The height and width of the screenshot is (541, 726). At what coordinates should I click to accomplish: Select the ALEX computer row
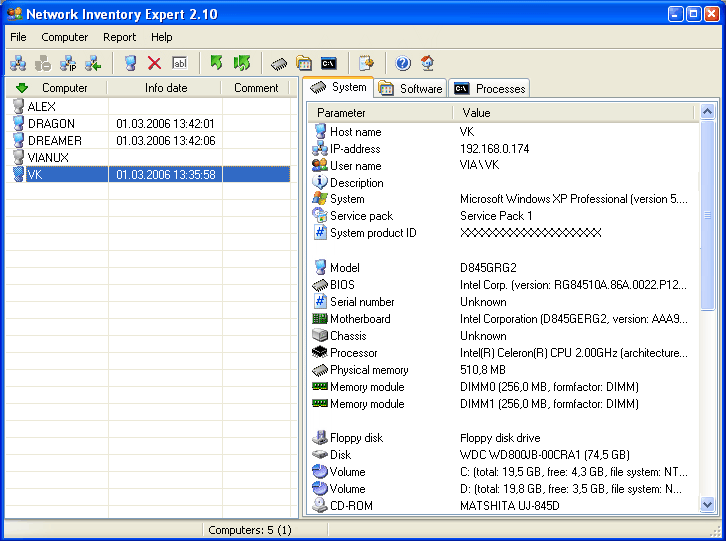coord(148,106)
